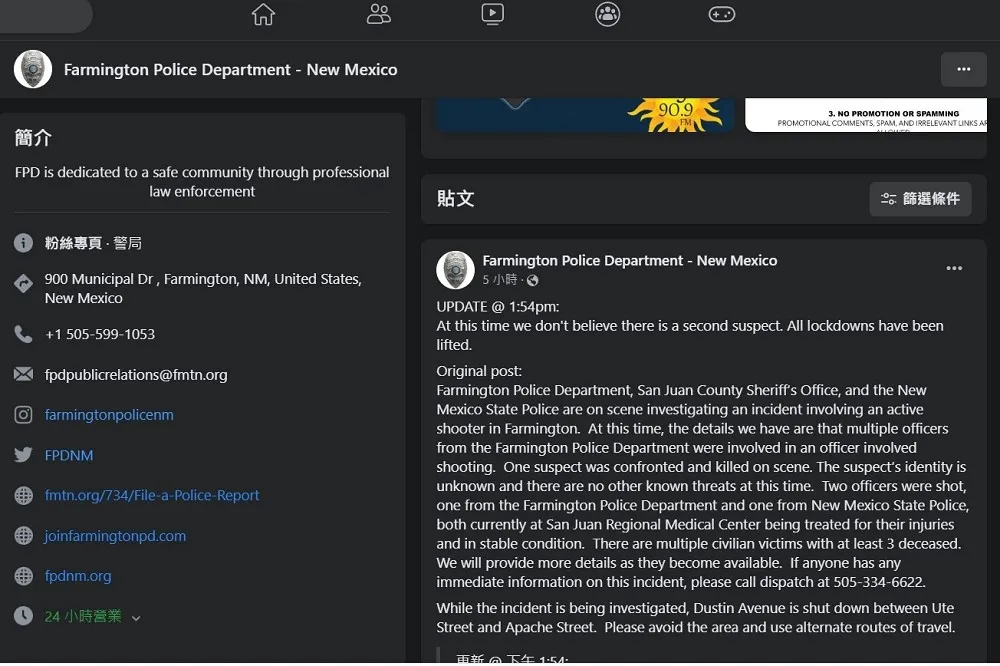Open fmtn.org/734/File-a-Police-Report link
Screen dimensions: 1000x666
coord(152,495)
